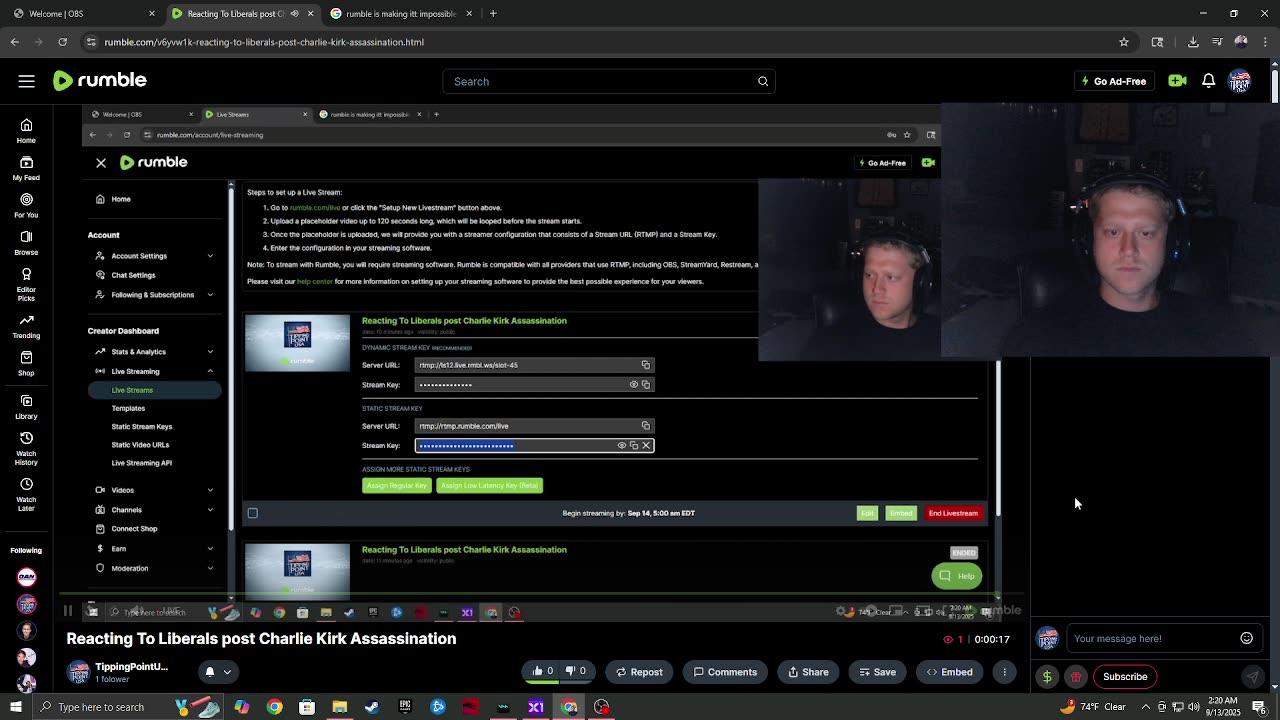The height and width of the screenshot is (720, 1280).
Task: Click the search magnifier icon in Rumble header
Action: [x=763, y=81]
